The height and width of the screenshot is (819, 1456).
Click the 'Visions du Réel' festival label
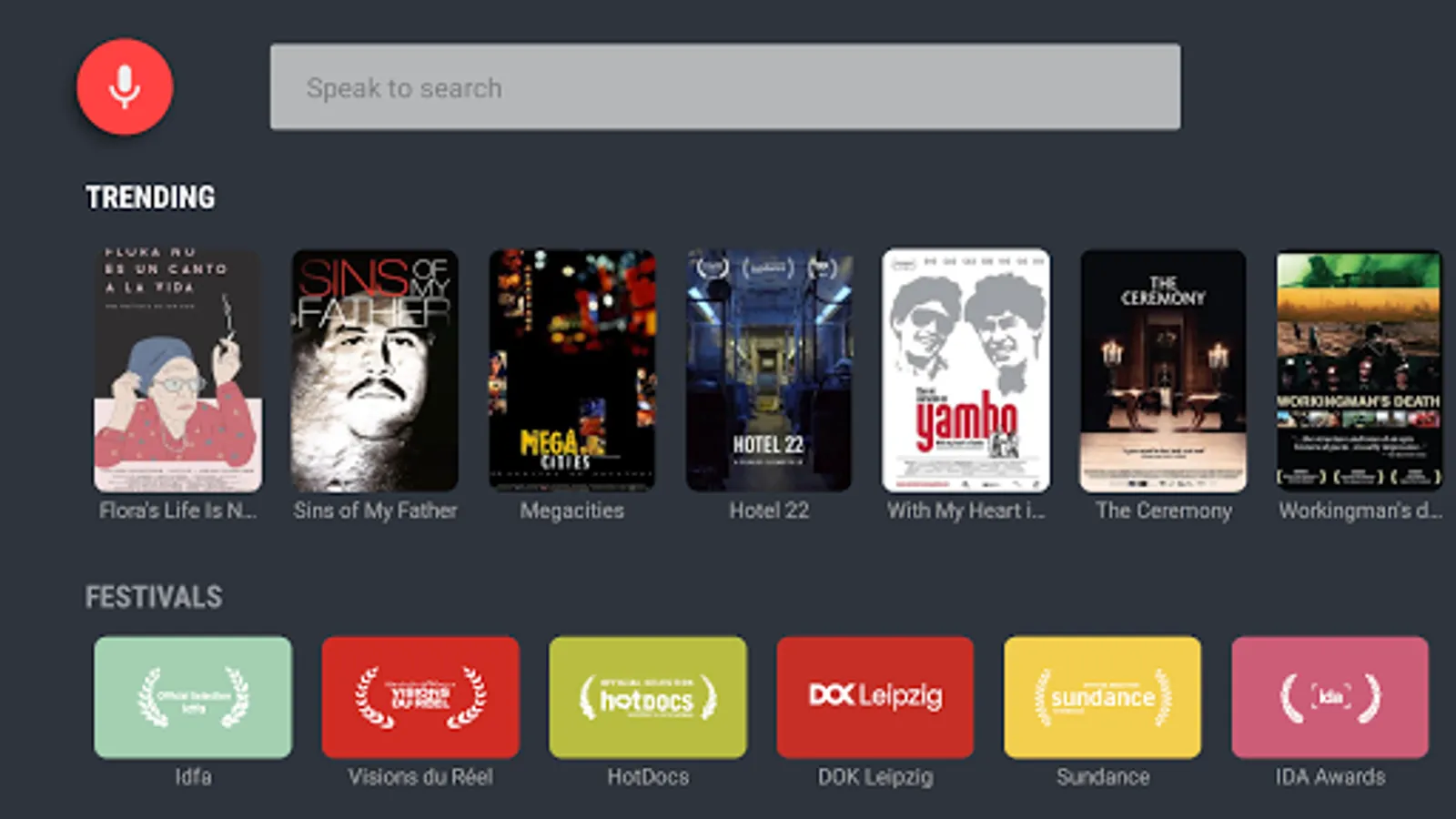[420, 776]
